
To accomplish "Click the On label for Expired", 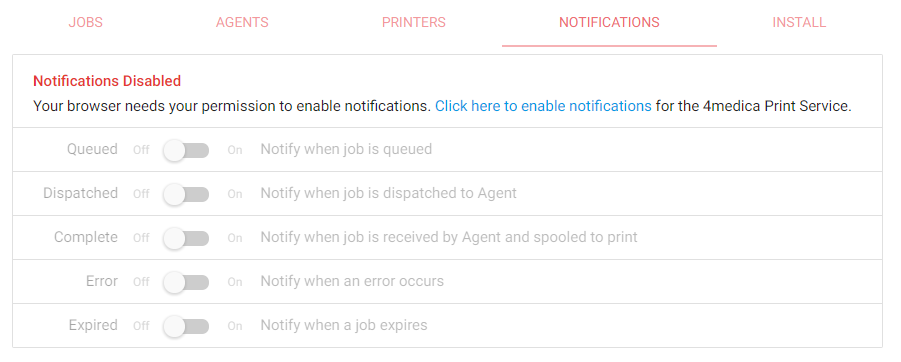I will point(234,326).
